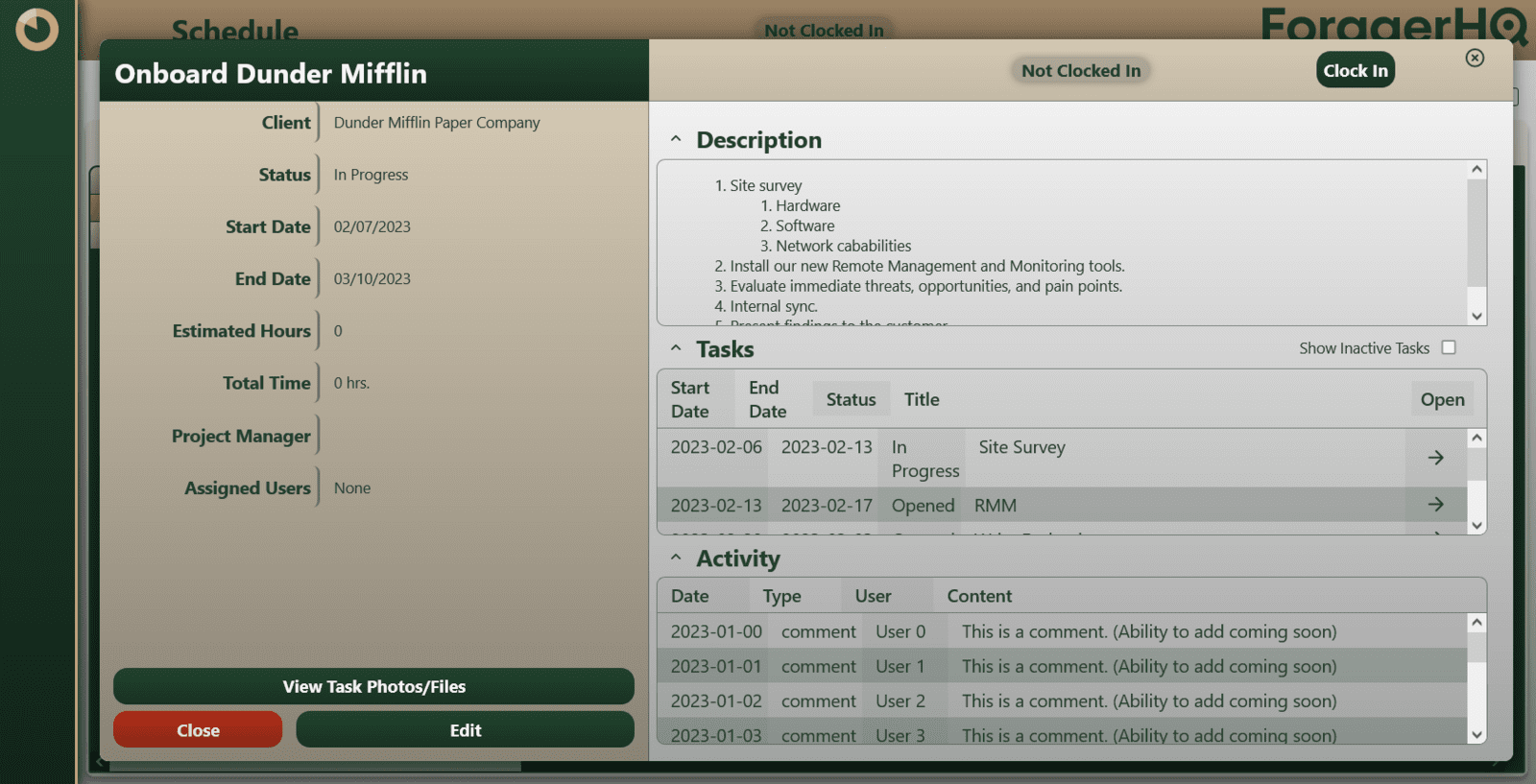Click the 02/07/2023 start date value

pos(372,226)
